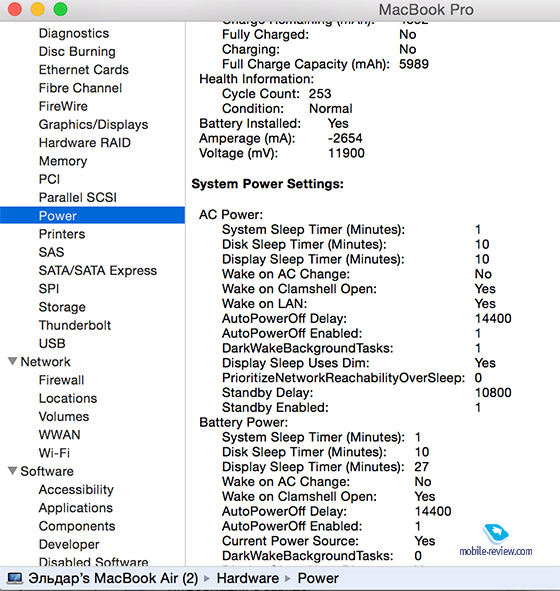Select Thunderbolt entry
The width and height of the screenshot is (560, 591).
pos(75,325)
